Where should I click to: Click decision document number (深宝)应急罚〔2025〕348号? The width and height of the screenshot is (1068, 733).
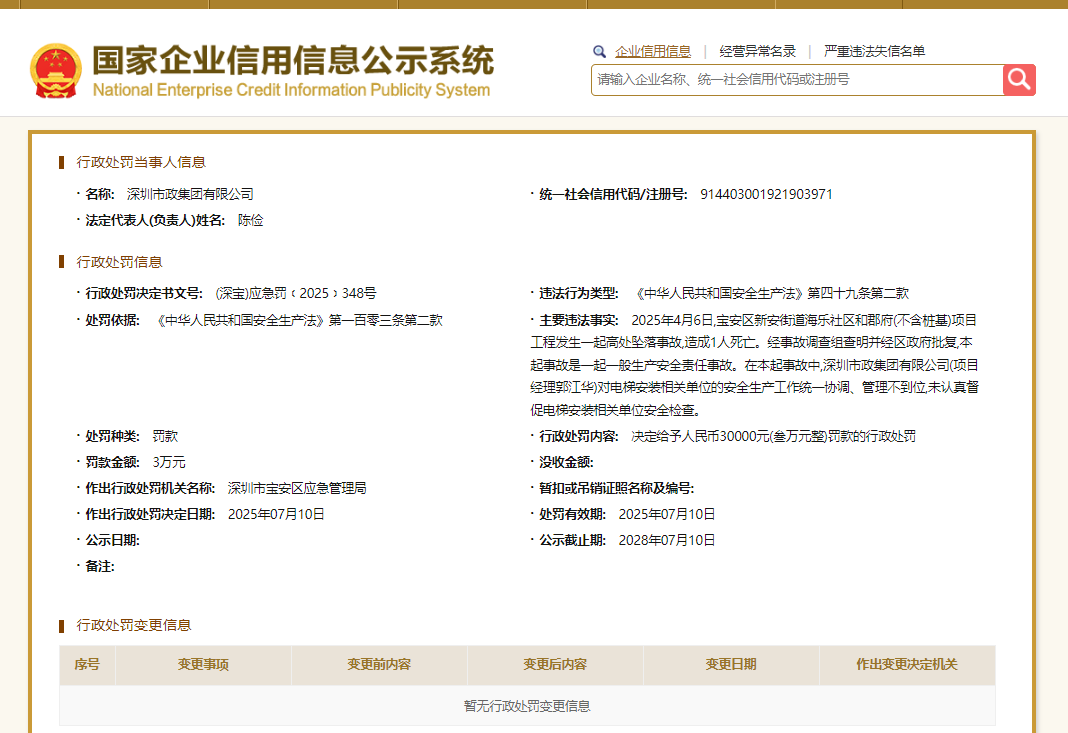click(x=296, y=293)
